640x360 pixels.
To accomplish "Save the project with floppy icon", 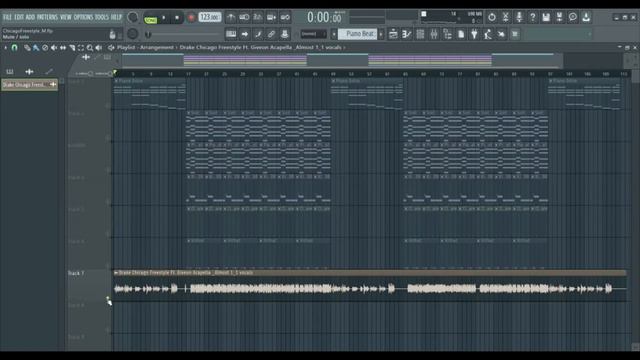I will (x=546, y=17).
